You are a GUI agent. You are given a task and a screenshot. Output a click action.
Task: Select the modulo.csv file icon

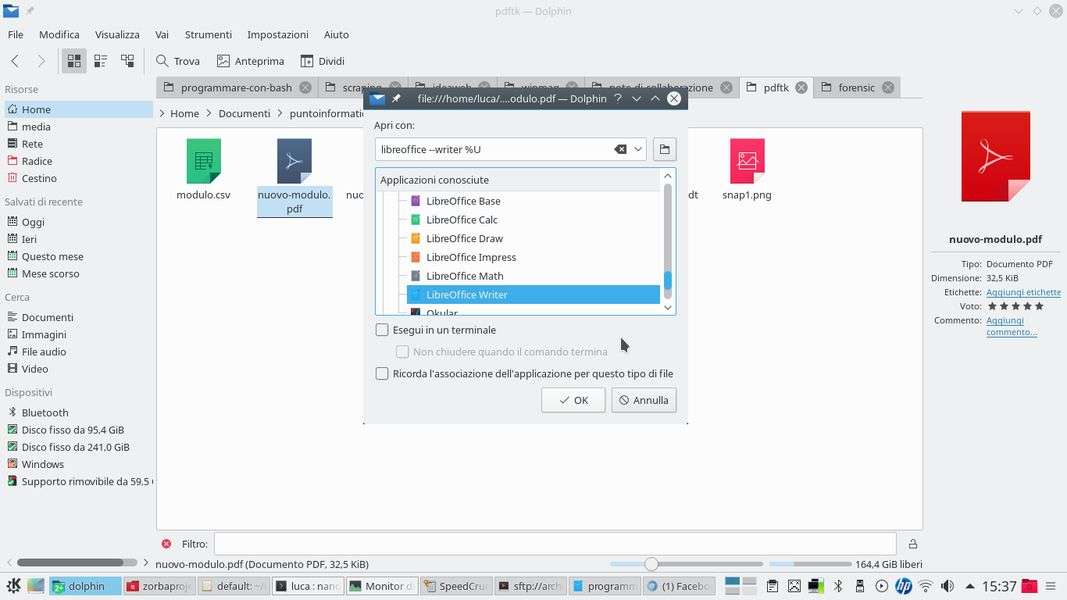click(203, 161)
